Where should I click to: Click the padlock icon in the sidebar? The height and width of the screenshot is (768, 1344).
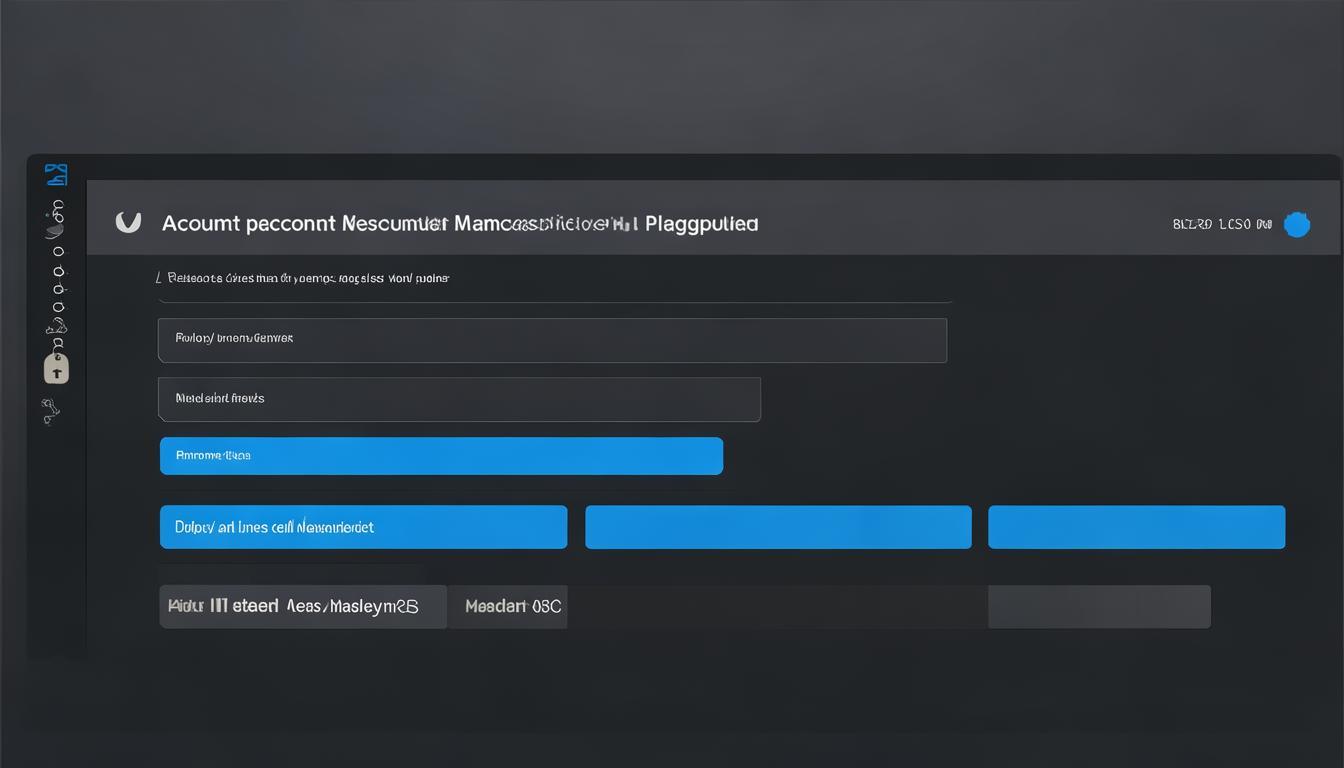pos(57,367)
